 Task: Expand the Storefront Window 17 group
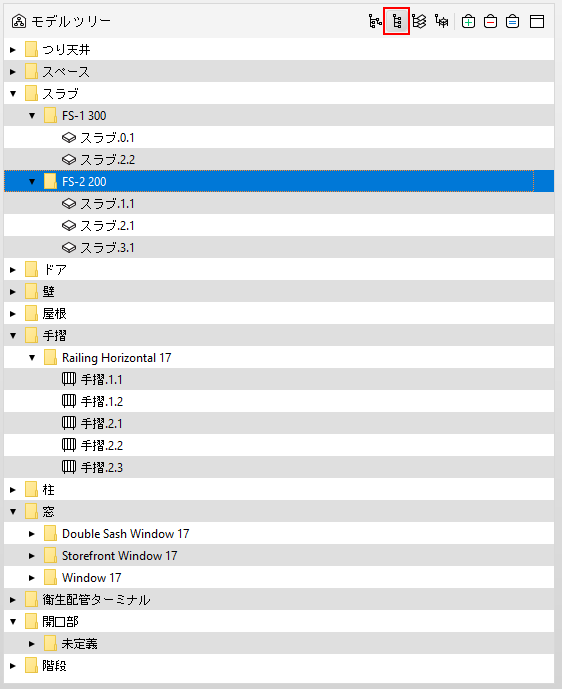pyautogui.click(x=32, y=555)
